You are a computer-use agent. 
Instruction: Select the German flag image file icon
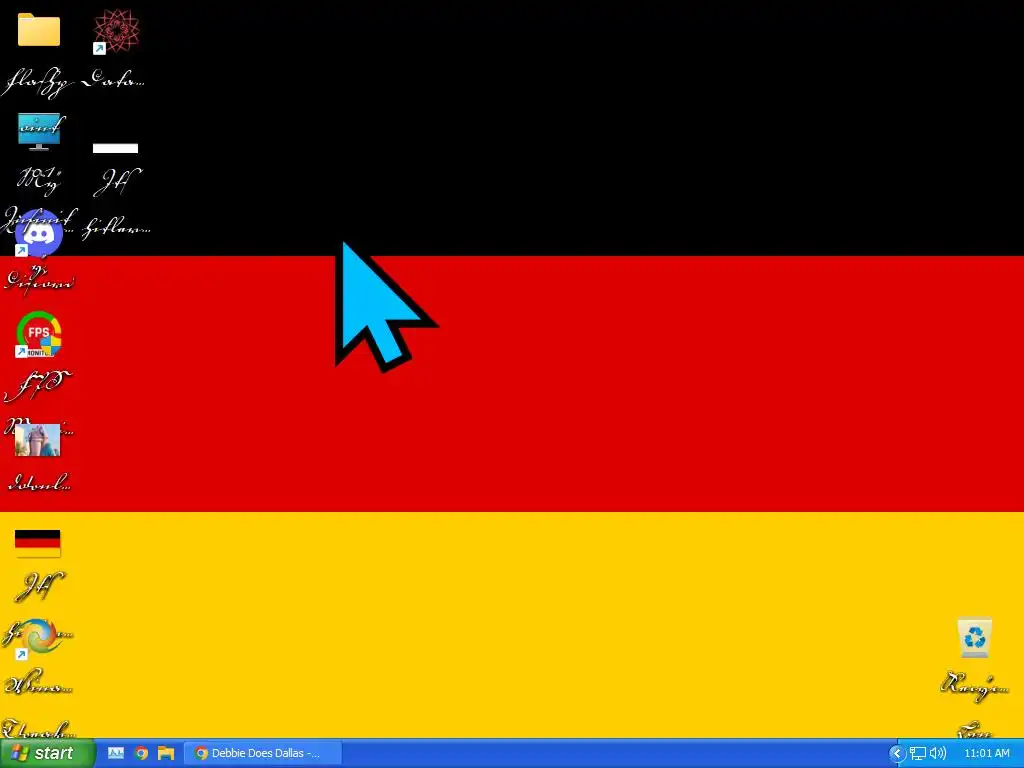[37, 543]
